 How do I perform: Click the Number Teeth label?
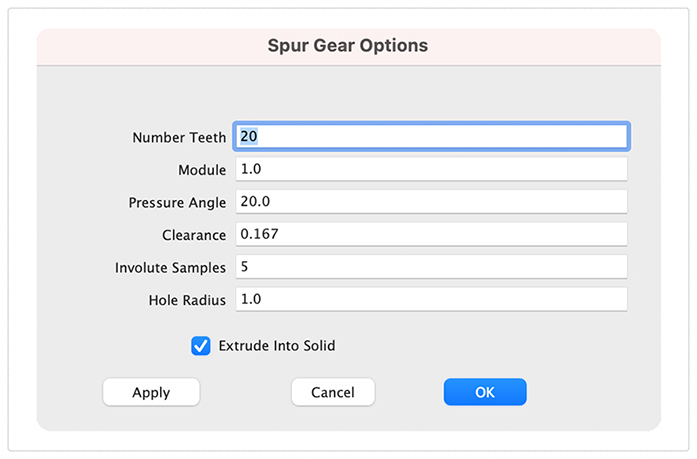pos(179,137)
